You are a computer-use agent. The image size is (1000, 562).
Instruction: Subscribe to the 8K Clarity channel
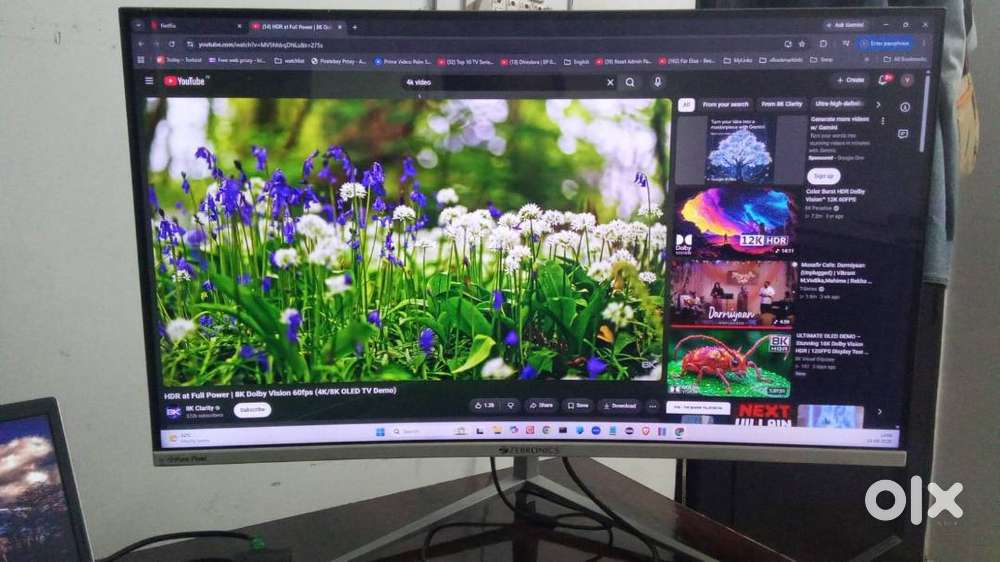click(252, 410)
